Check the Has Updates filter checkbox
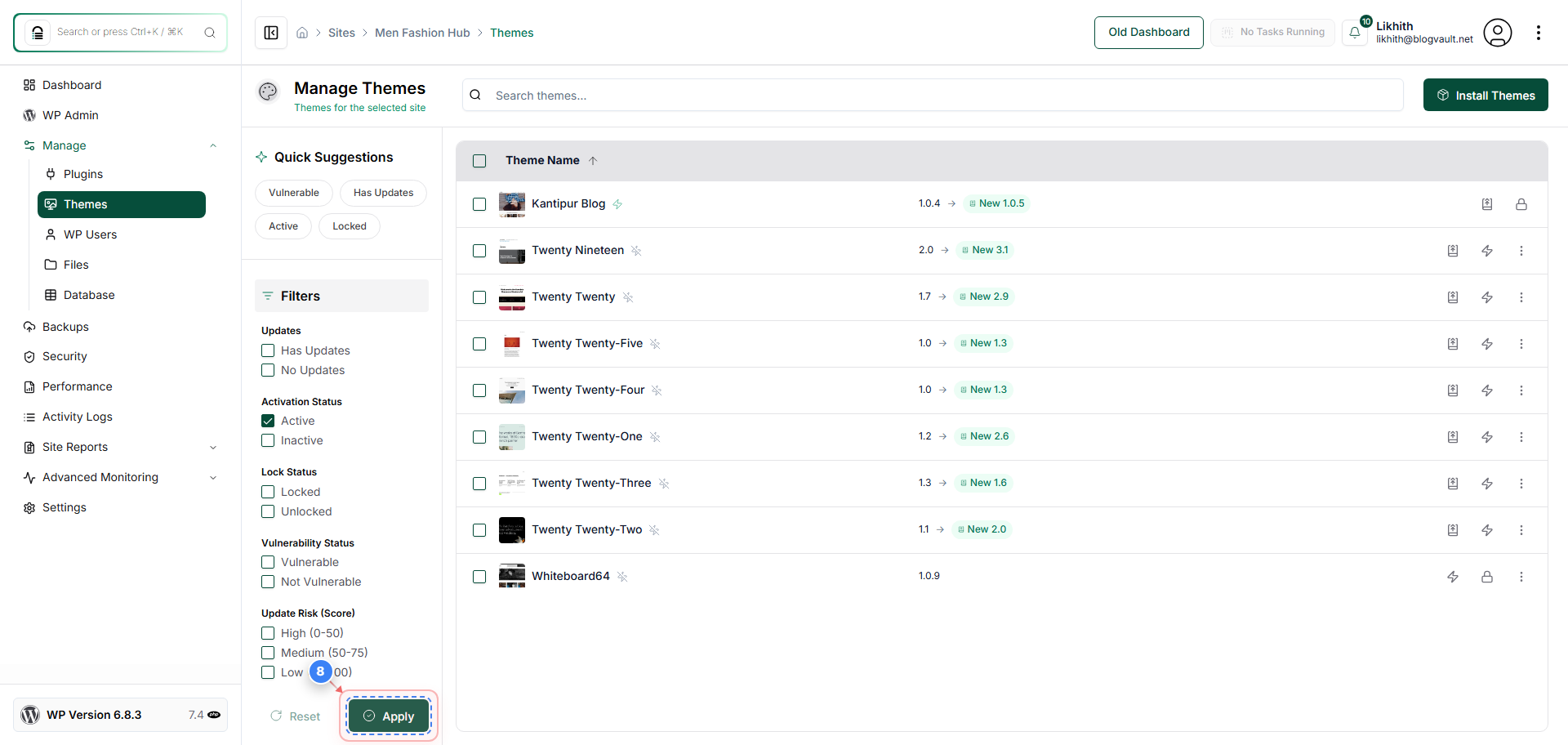 pyautogui.click(x=267, y=350)
